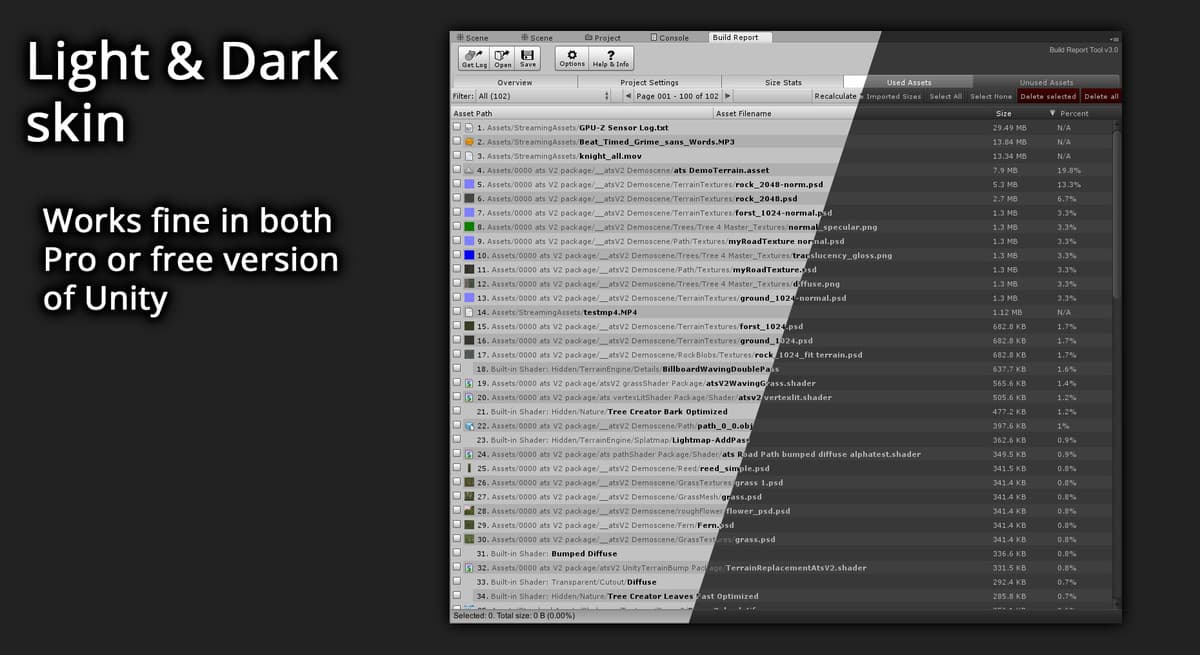Open the panel menu in top-right corner
The image size is (1200, 655).
[x=1114, y=38]
